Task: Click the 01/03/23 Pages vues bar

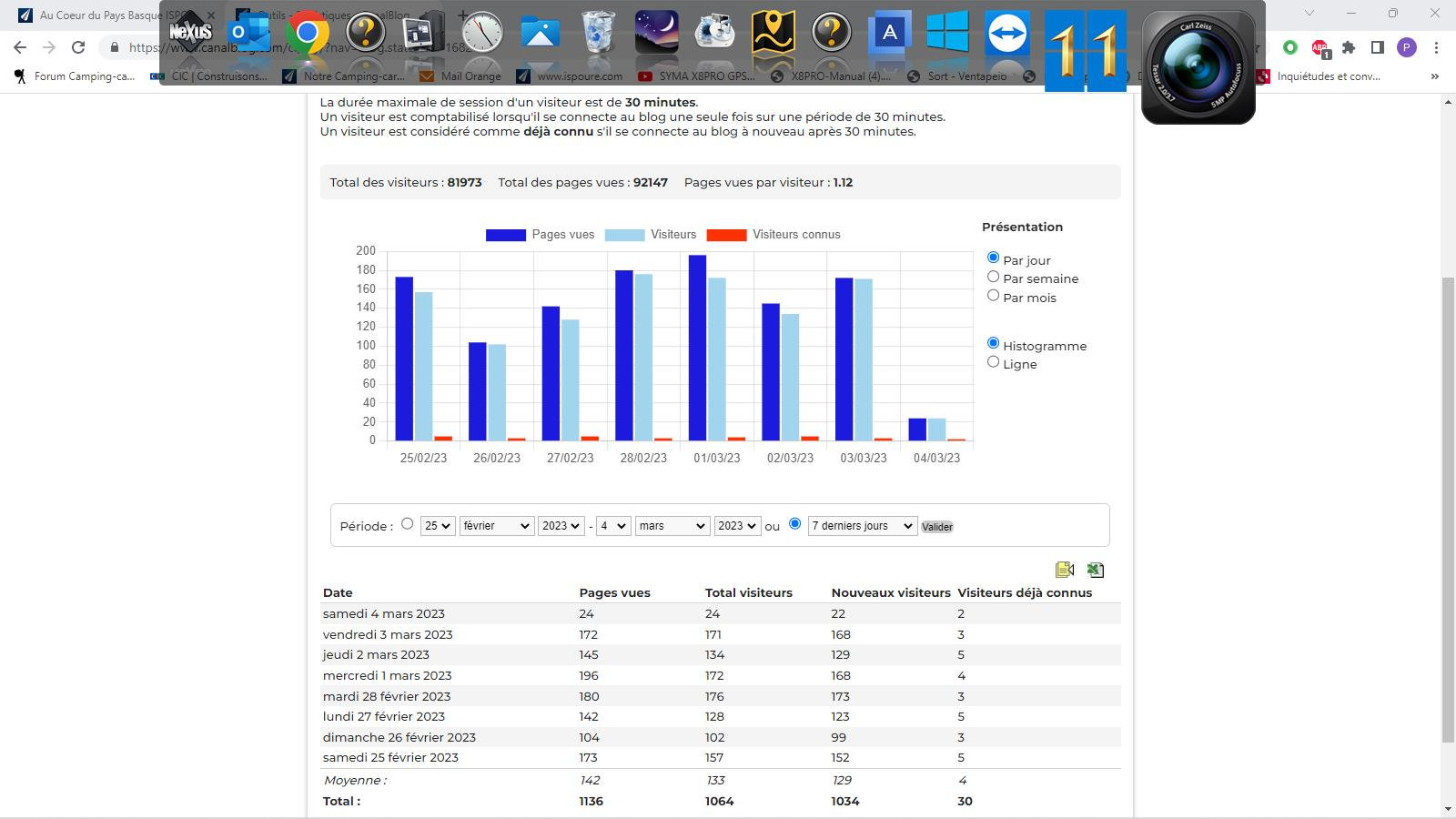Action: point(697,348)
